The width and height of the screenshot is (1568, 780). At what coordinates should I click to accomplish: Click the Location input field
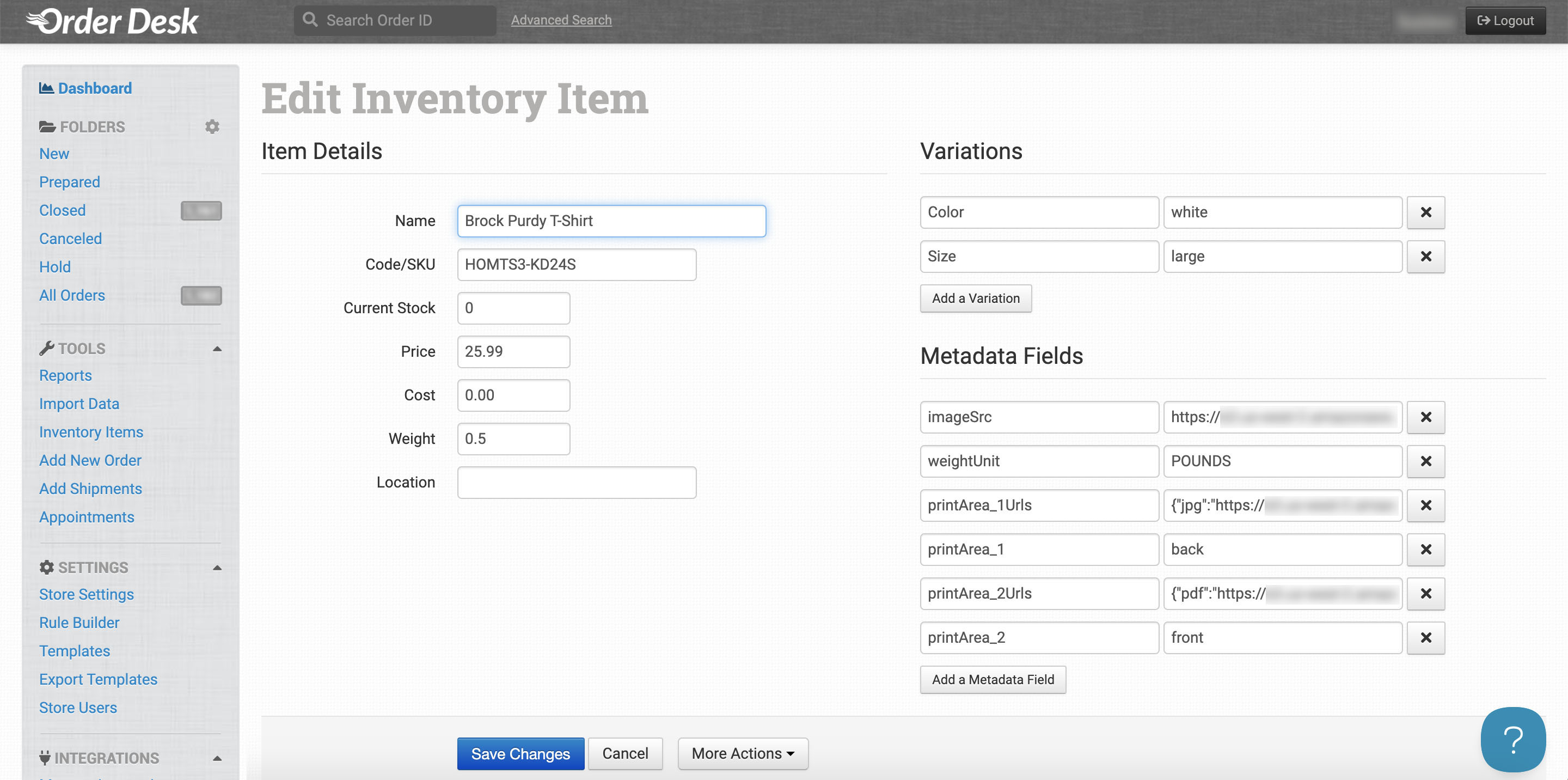577,482
